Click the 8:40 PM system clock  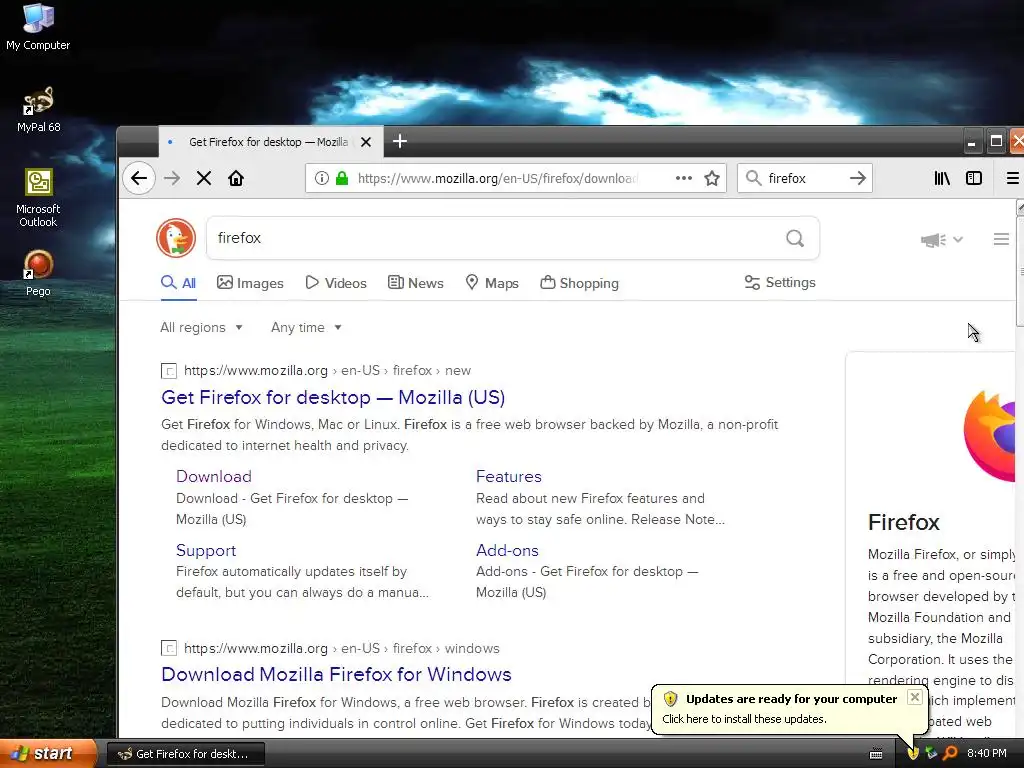pyautogui.click(x=987, y=753)
